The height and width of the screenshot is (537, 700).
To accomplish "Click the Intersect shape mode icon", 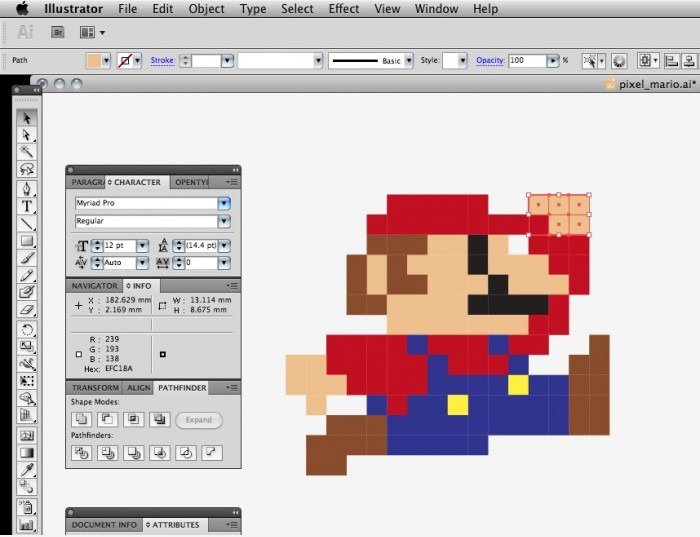I will click(x=133, y=419).
